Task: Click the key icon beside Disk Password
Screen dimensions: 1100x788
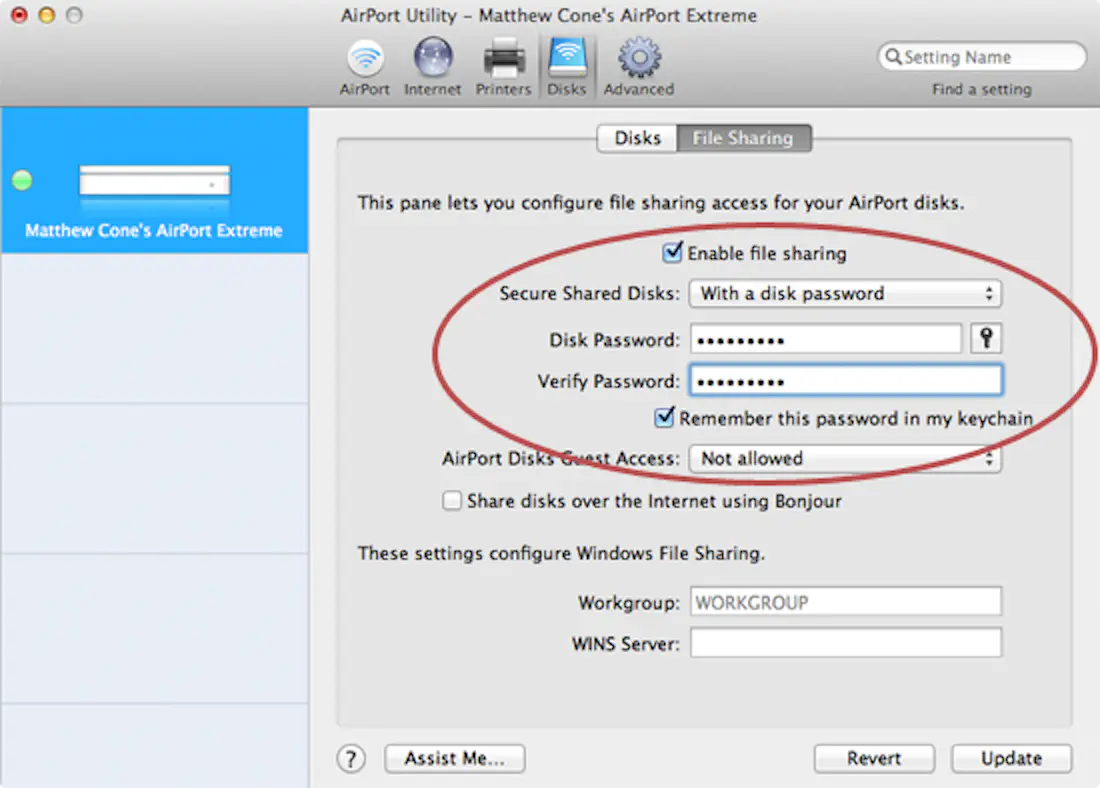Action: click(986, 338)
